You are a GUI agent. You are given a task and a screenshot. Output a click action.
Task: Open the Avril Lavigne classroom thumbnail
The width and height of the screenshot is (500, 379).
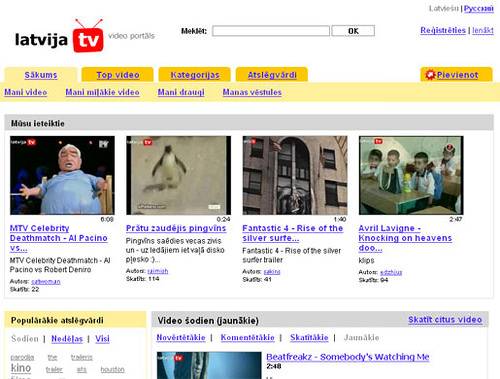pyautogui.click(x=411, y=175)
